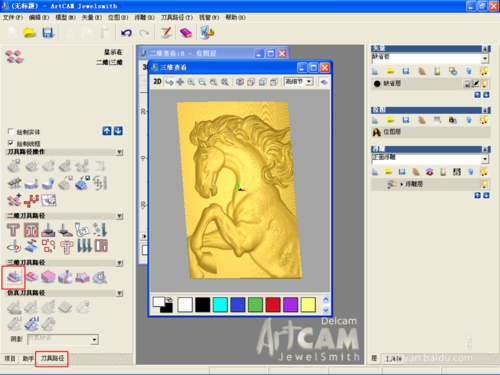Select the machine relief 3D toolpath icon
Image resolution: width=500 pixels, height=375 pixels.
tap(13, 277)
